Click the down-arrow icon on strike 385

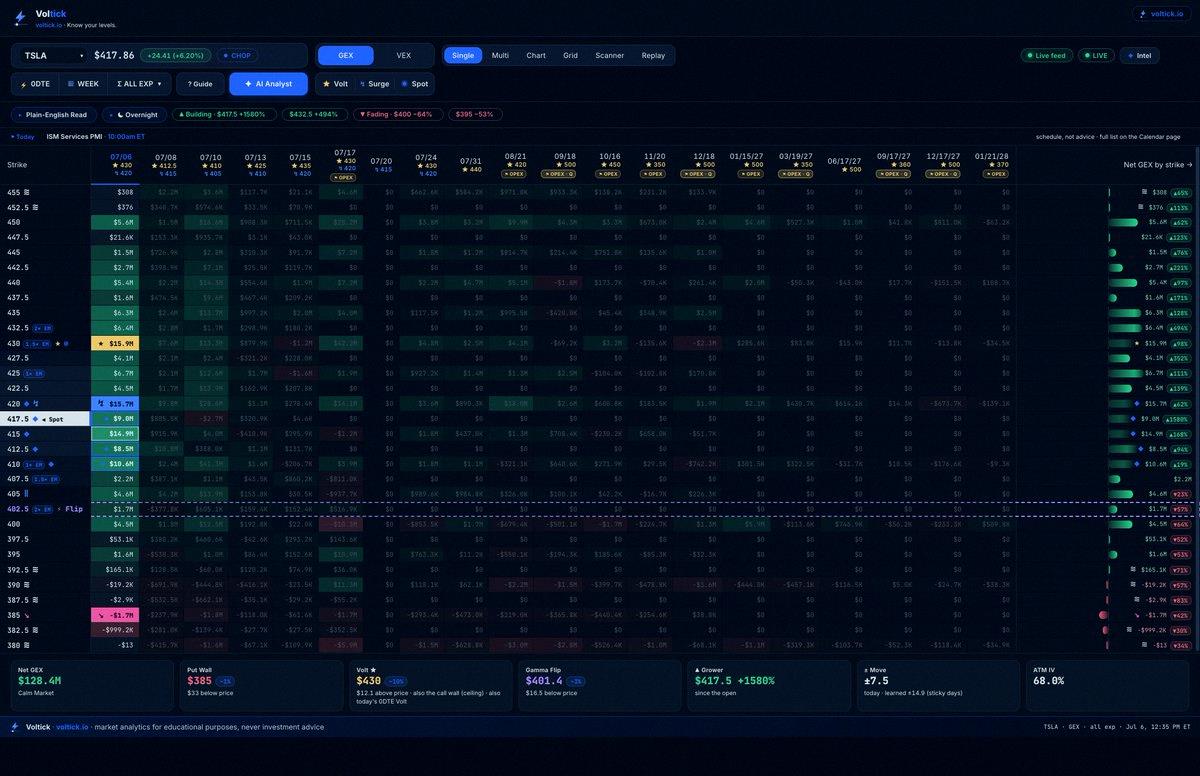tap(26, 616)
